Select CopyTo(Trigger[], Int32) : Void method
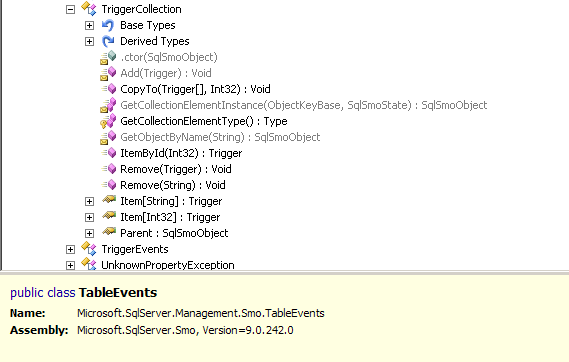Image resolution: width=569 pixels, height=362 pixels. [195, 89]
